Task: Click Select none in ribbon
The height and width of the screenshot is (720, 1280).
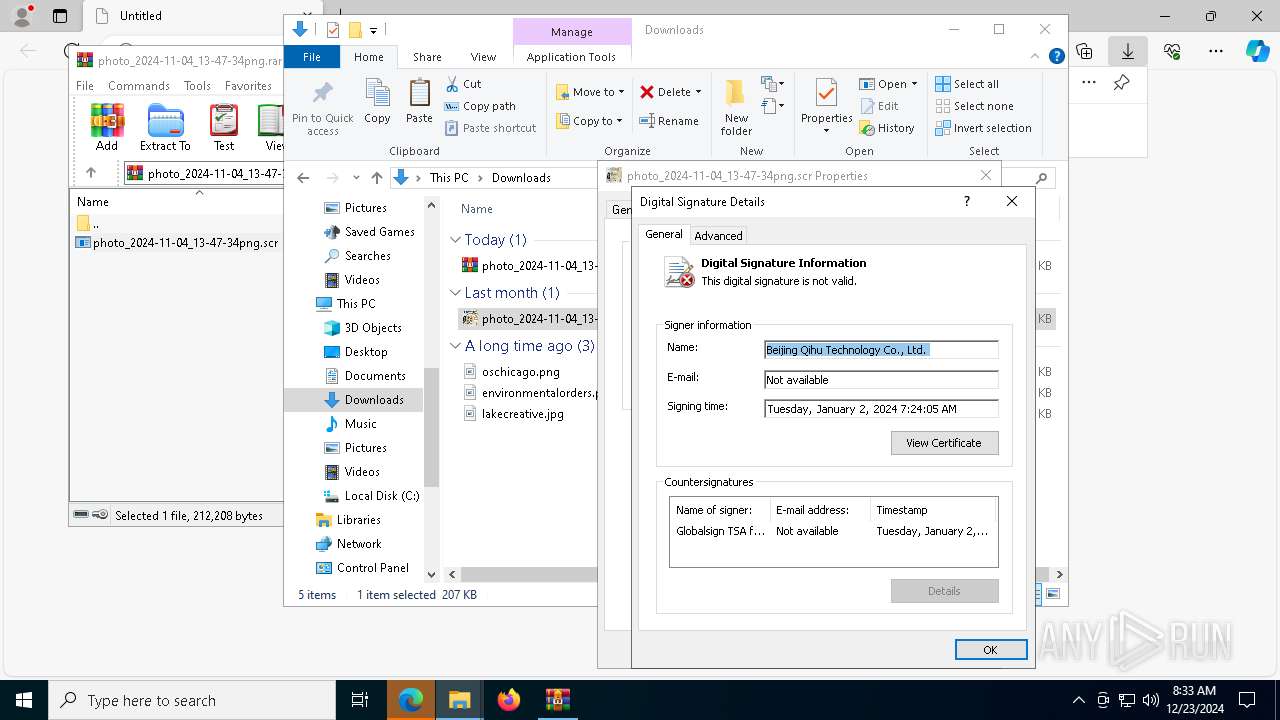Action: (974, 106)
